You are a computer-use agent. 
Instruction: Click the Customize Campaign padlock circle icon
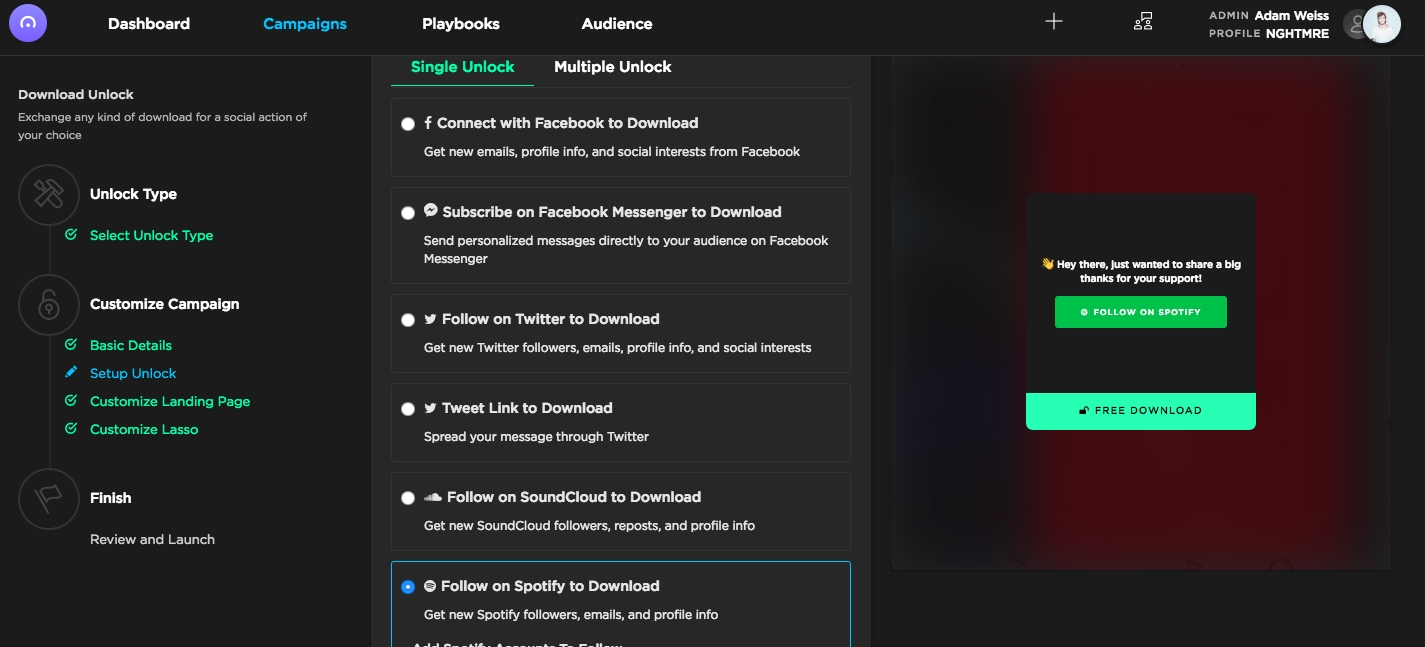(x=48, y=305)
